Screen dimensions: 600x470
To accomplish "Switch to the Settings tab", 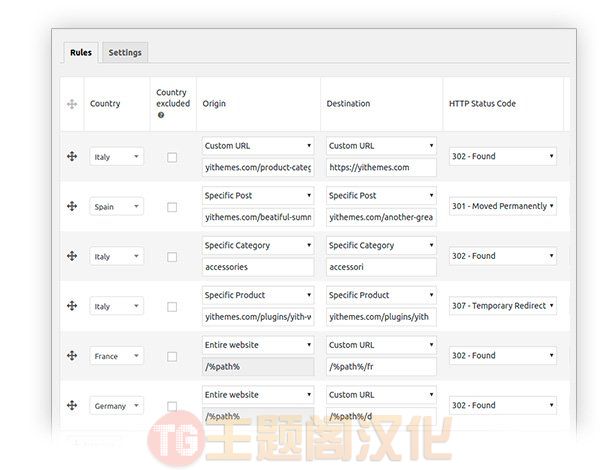I will pos(125,52).
